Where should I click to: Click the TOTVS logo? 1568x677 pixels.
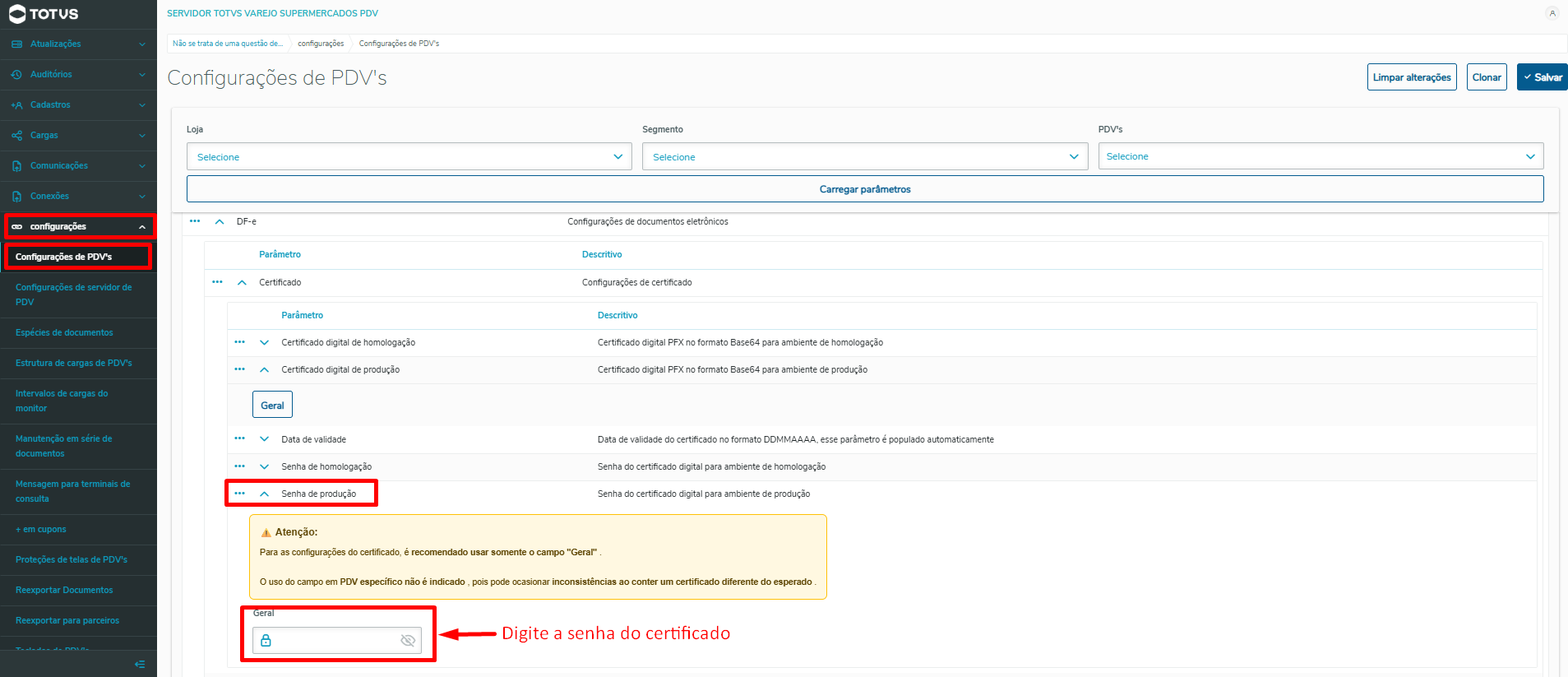pos(44,14)
